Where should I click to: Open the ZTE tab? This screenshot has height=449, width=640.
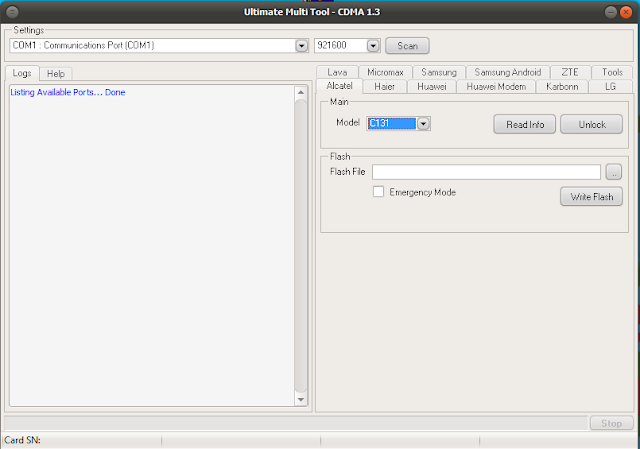pyautogui.click(x=570, y=72)
